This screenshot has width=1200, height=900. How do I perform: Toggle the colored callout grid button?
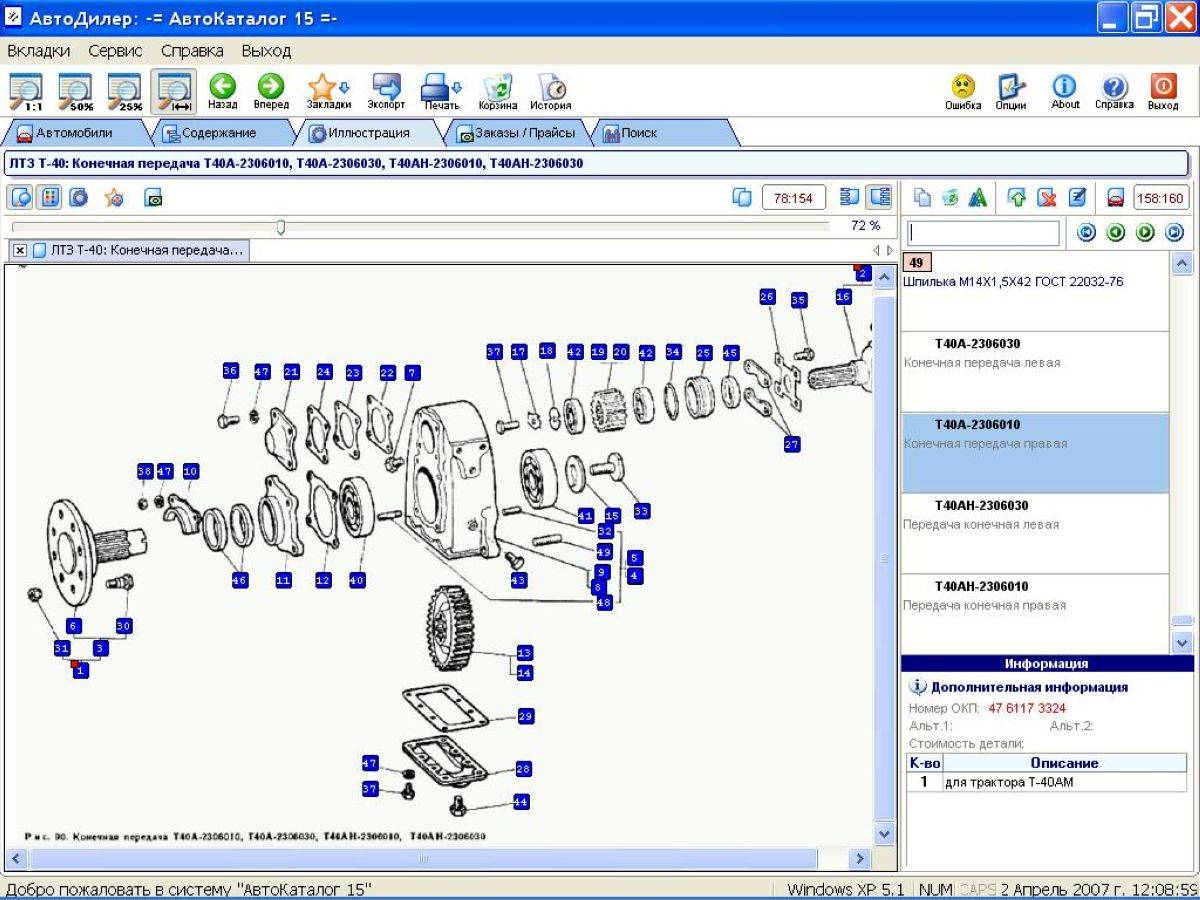(x=50, y=198)
